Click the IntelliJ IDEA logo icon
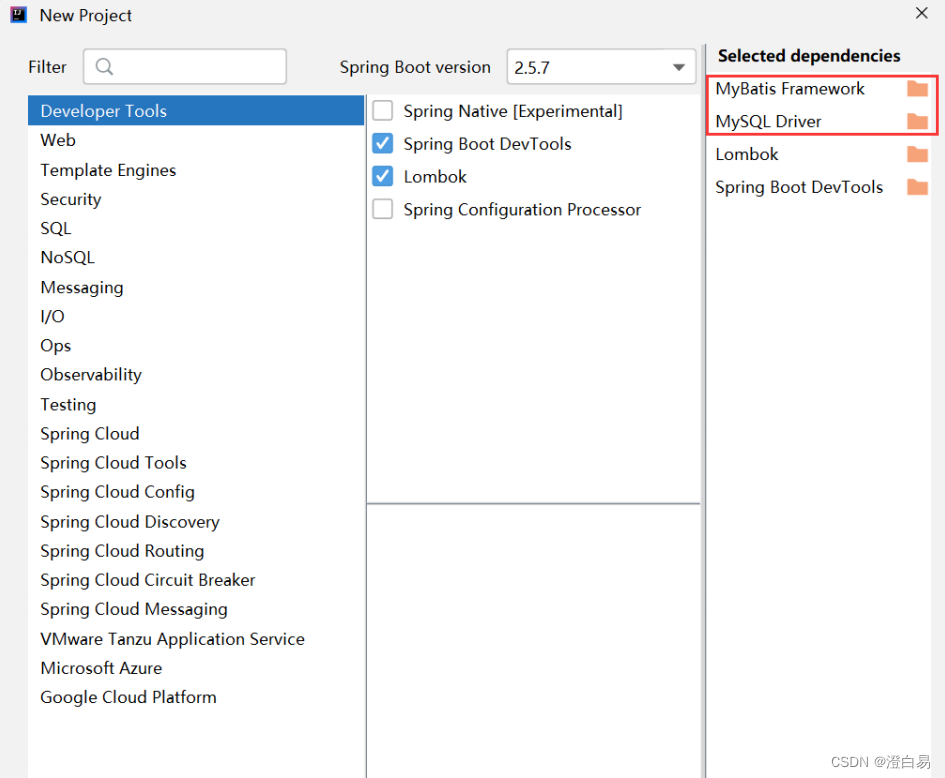This screenshot has height=778, width=945. [18, 15]
